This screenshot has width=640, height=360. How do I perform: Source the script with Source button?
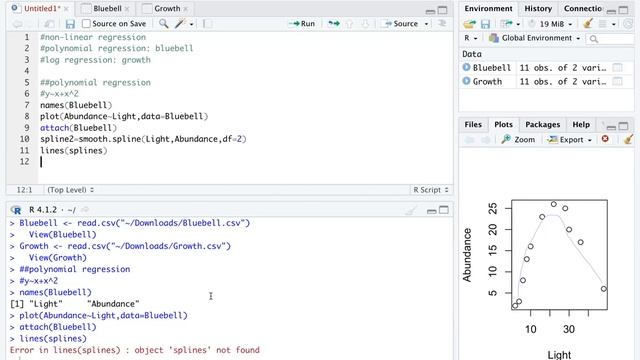coord(400,24)
